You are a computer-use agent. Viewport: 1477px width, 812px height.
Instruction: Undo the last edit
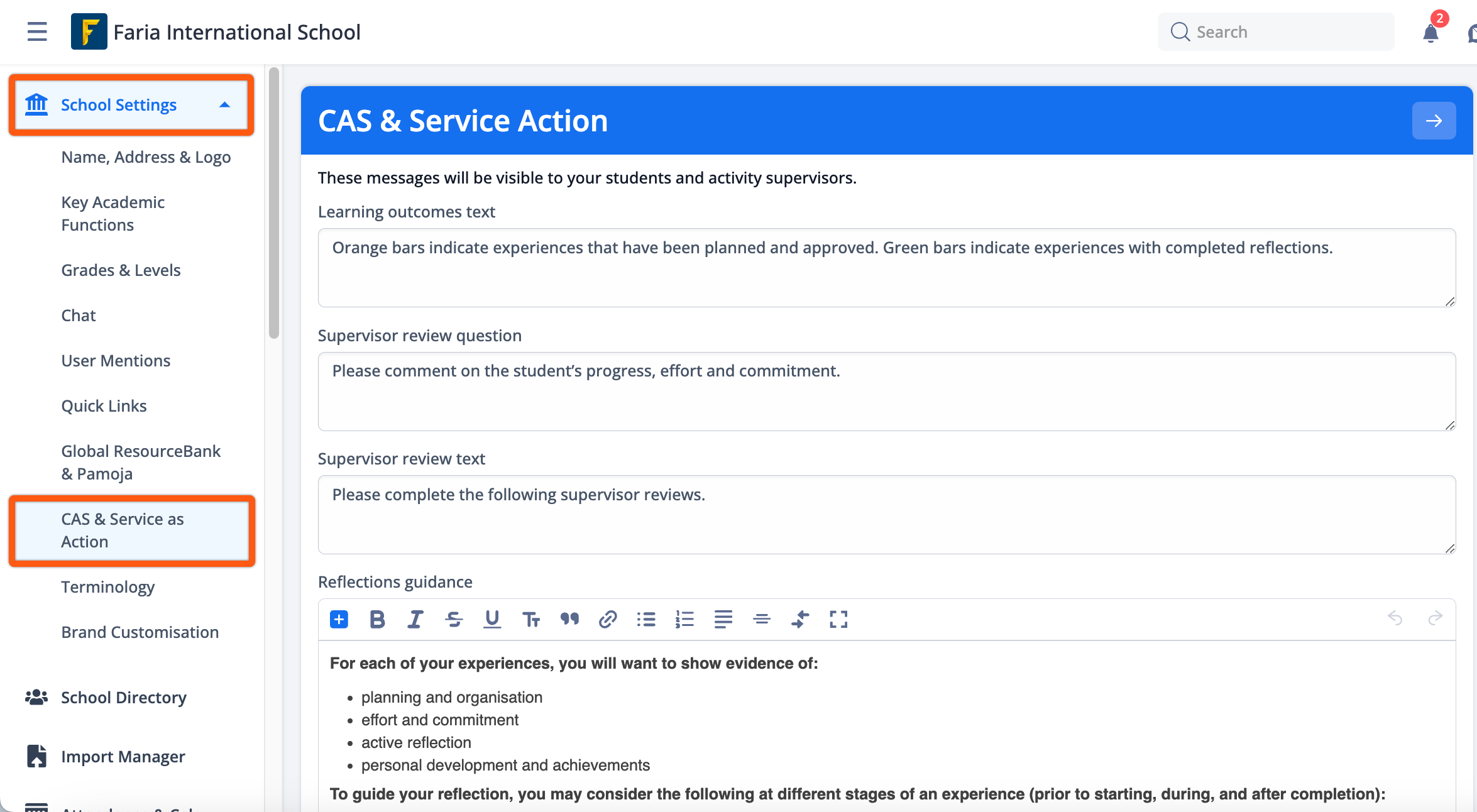[x=1395, y=618]
